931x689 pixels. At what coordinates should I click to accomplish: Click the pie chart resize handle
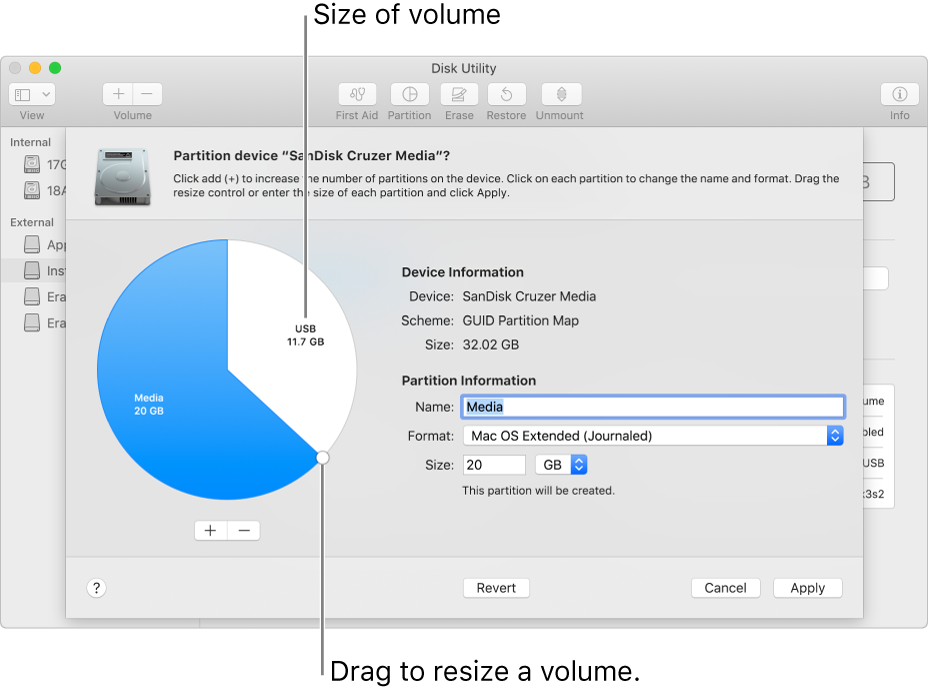(x=322, y=457)
